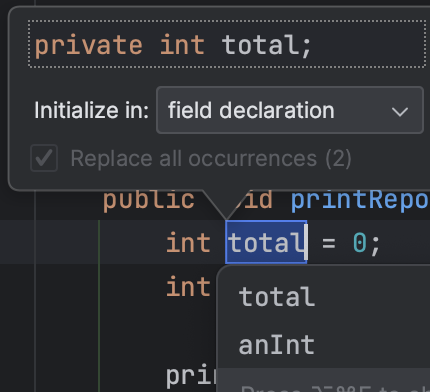Click the '0' literal in code
The height and width of the screenshot is (392, 430).
click(x=359, y=242)
